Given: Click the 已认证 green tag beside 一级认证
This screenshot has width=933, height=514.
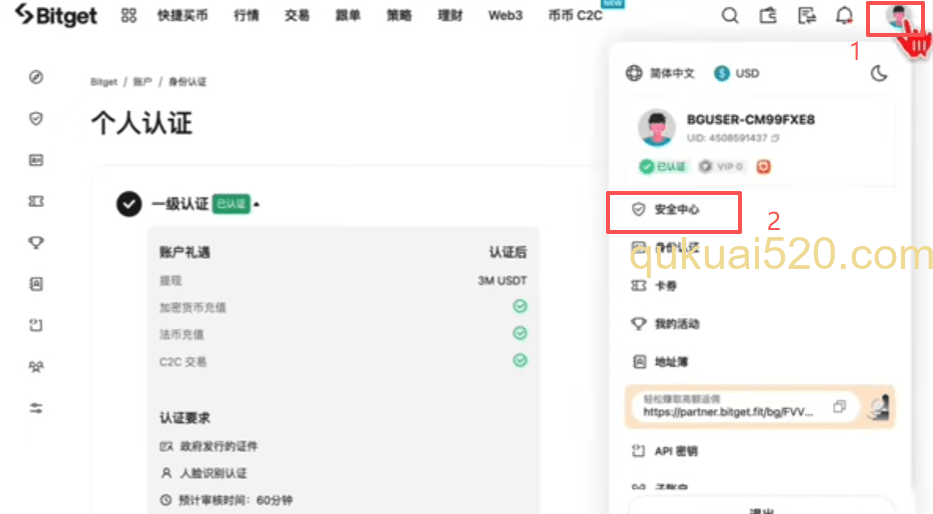Looking at the screenshot, I should tap(231, 204).
